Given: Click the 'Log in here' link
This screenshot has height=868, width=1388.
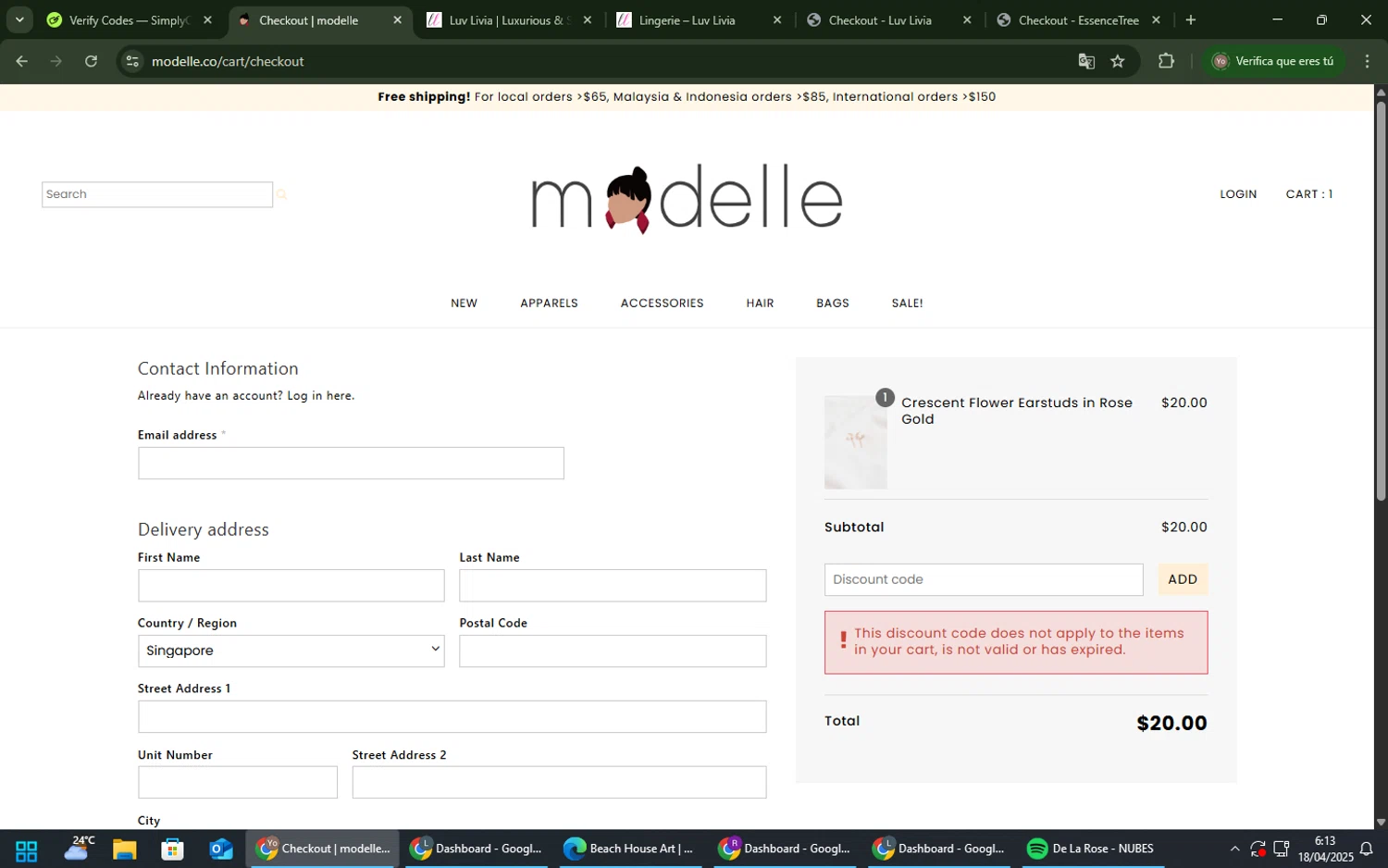Looking at the screenshot, I should coord(320,396).
